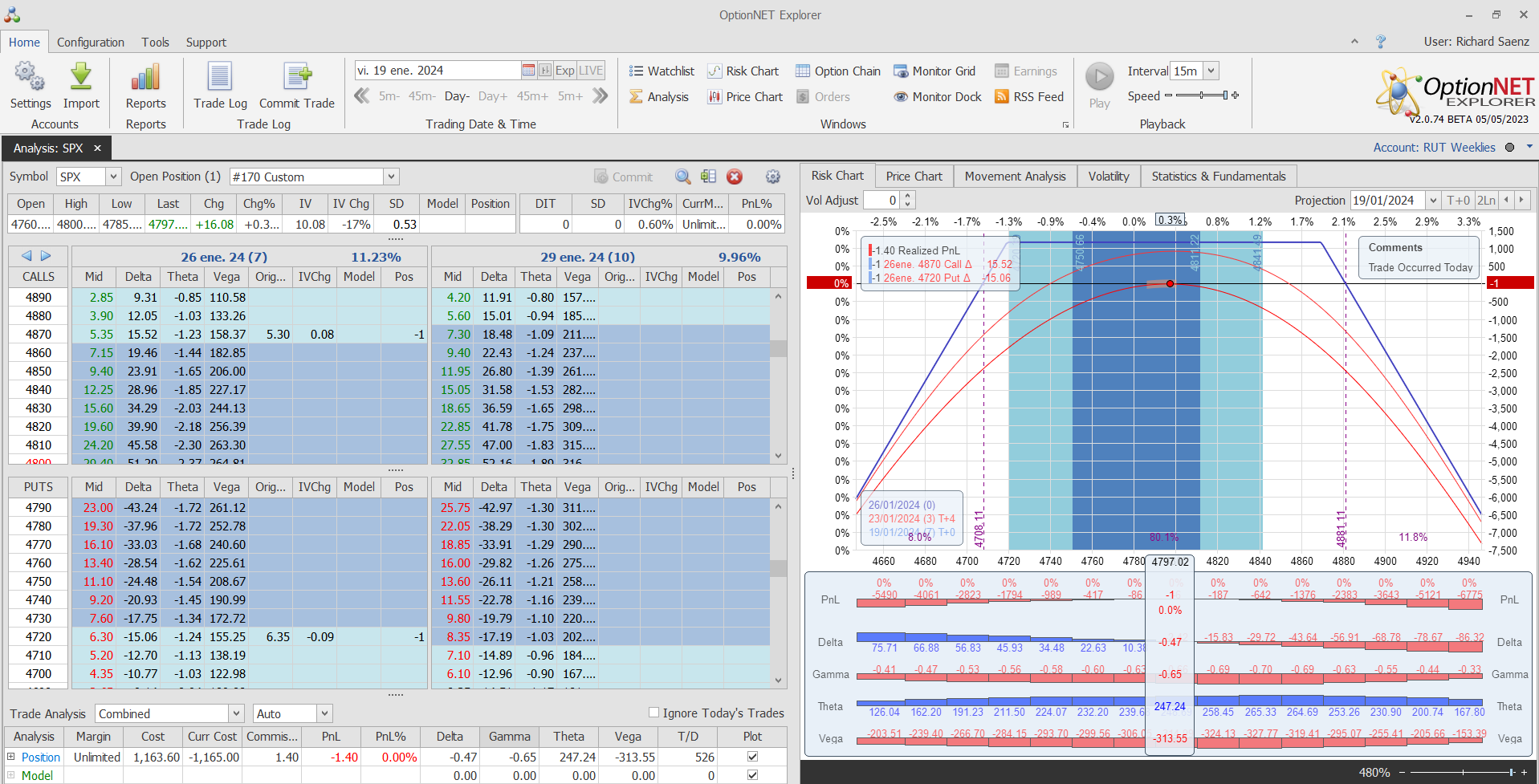Click the LIVE button
Viewport: 1539px width, 784px height.
[591, 71]
